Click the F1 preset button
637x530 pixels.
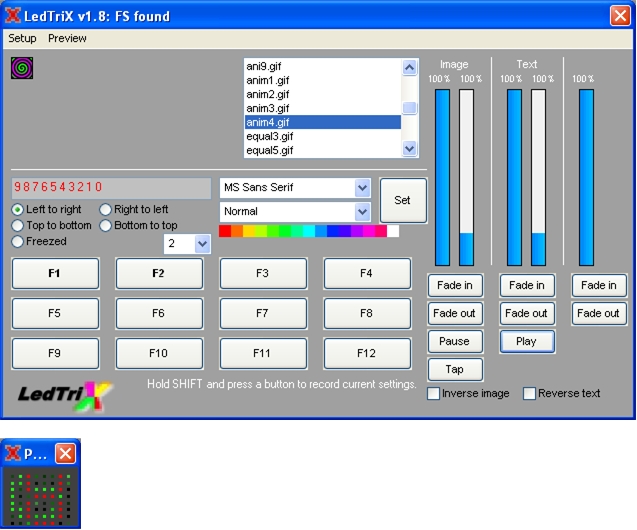55,273
